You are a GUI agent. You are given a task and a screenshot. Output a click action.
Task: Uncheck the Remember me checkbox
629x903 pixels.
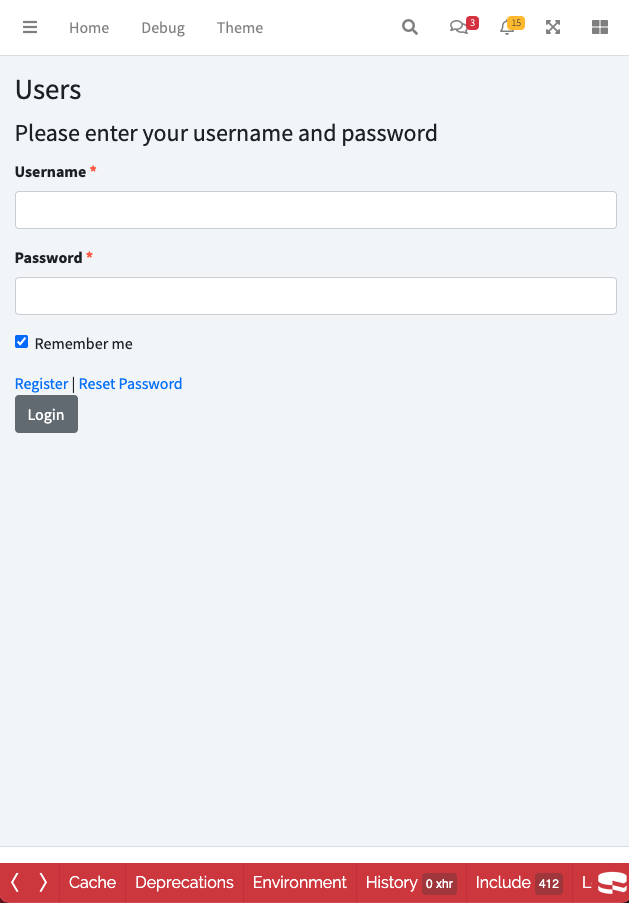tap(22, 342)
